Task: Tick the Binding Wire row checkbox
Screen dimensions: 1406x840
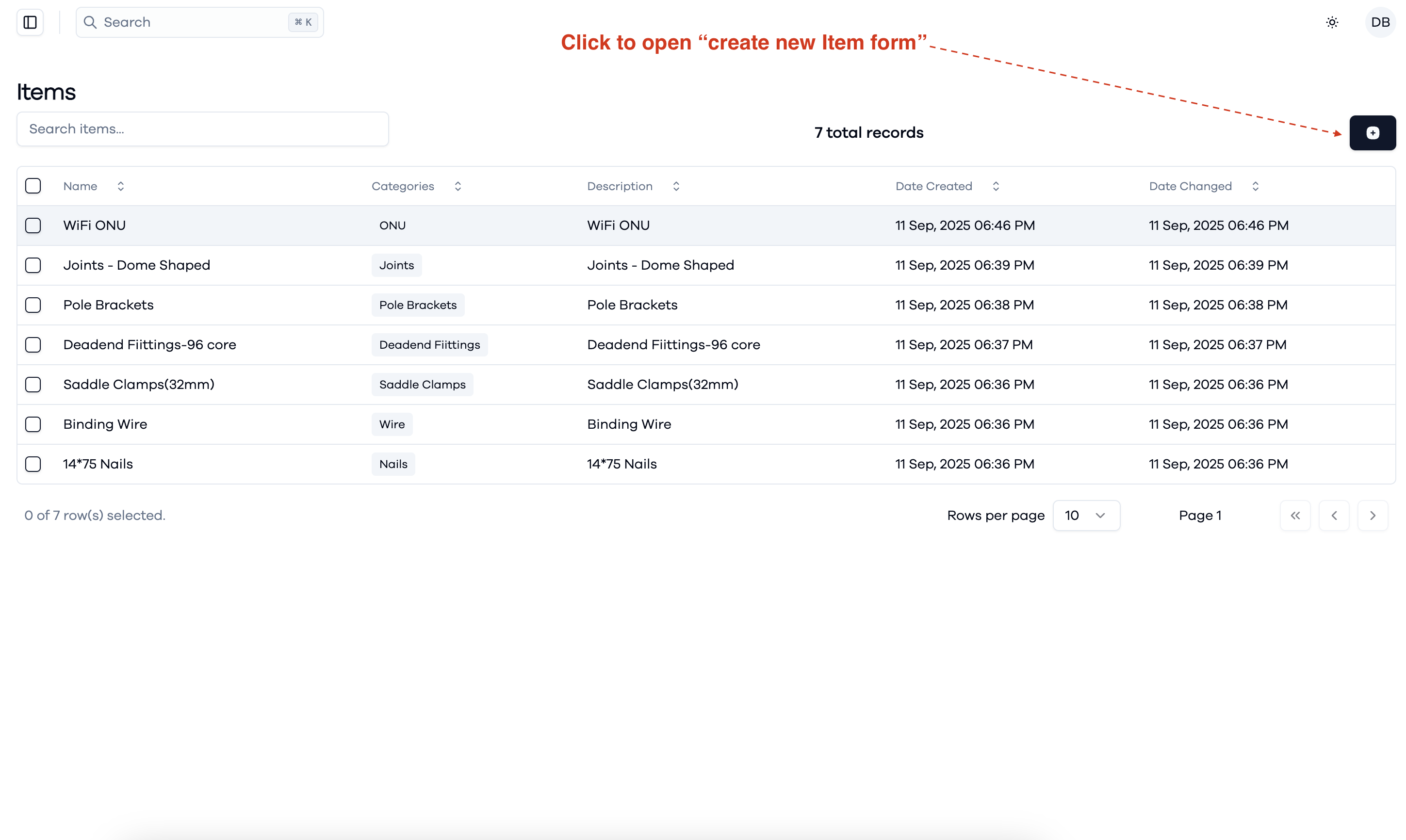Action: (33, 424)
